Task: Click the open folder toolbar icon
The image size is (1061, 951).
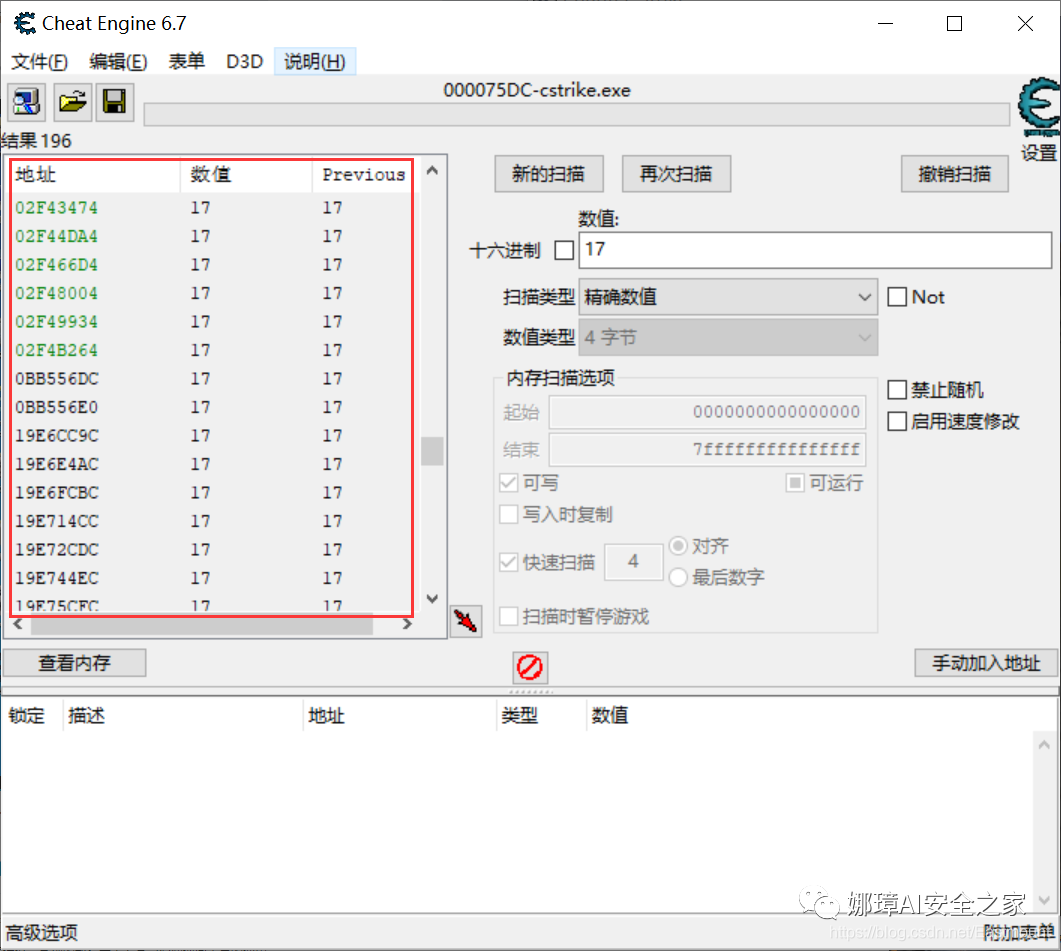Action: pyautogui.click(x=72, y=102)
